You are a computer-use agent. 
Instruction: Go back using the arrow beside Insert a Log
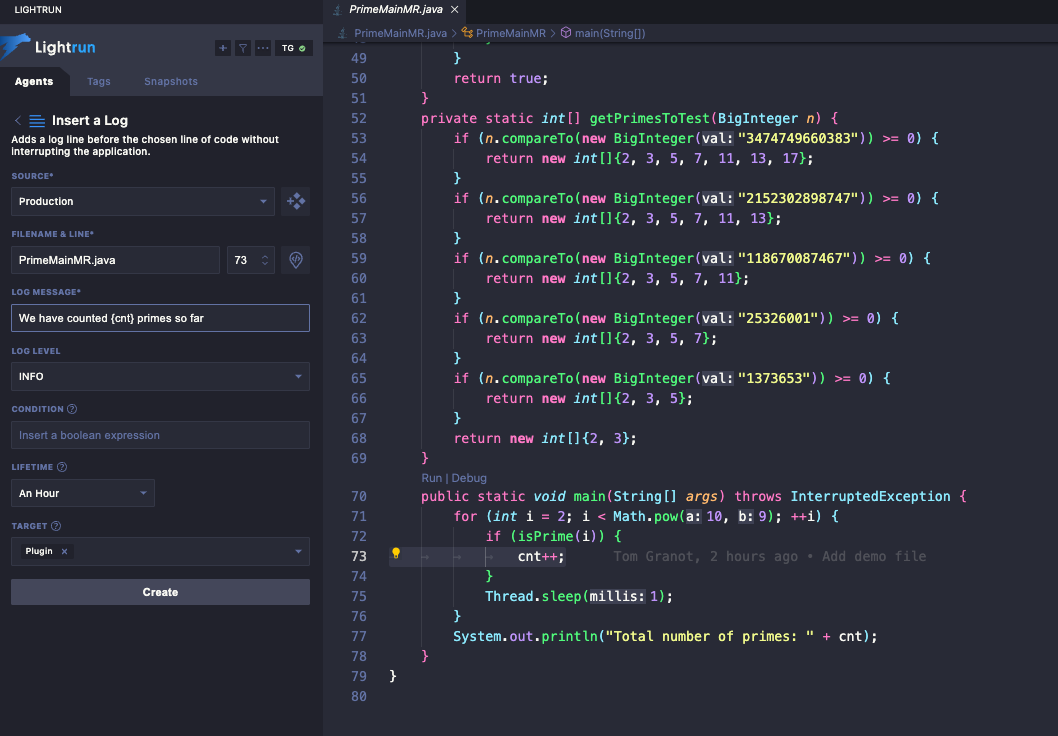[18, 121]
